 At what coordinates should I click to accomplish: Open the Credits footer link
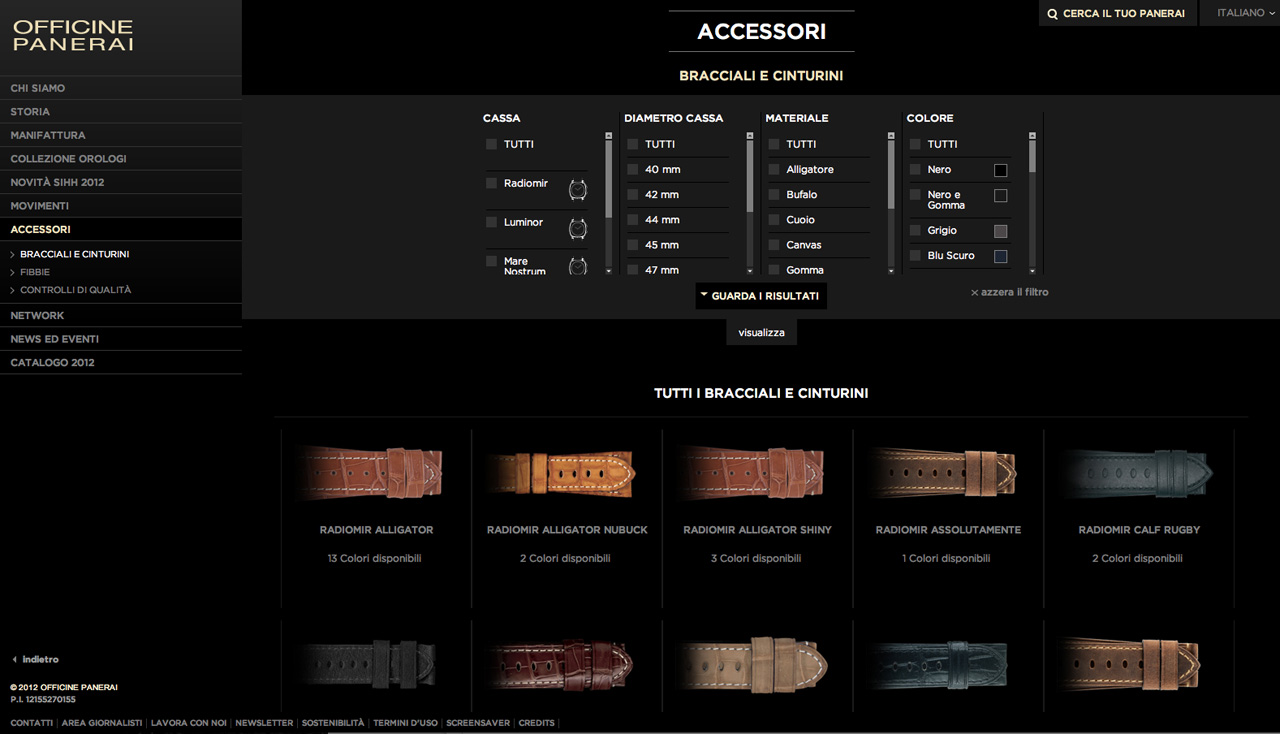(x=537, y=723)
